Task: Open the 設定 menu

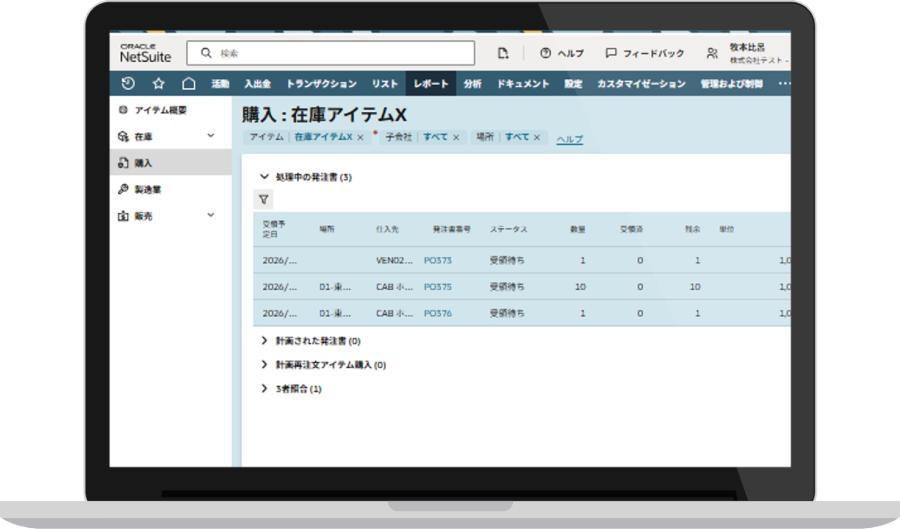Action: pos(573,84)
